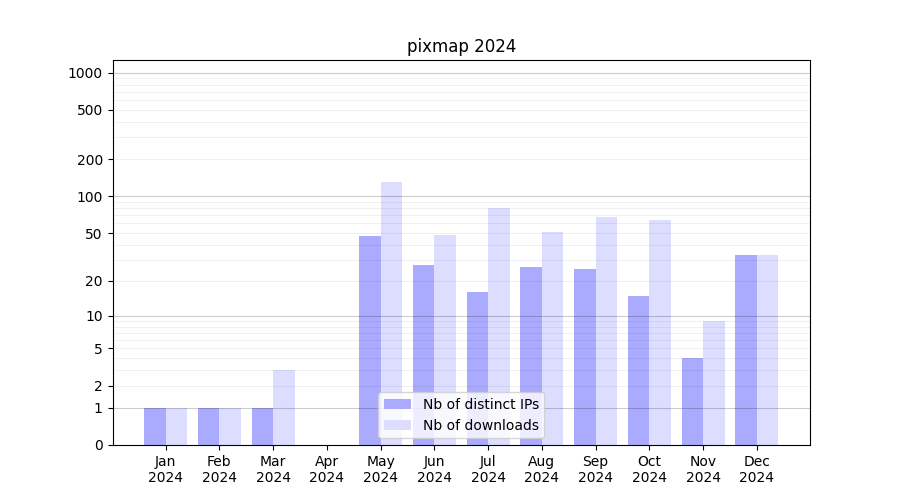Click the 'Nb of distinct IPs' legend color swatch
This screenshot has width=900, height=500.
click(x=397, y=404)
